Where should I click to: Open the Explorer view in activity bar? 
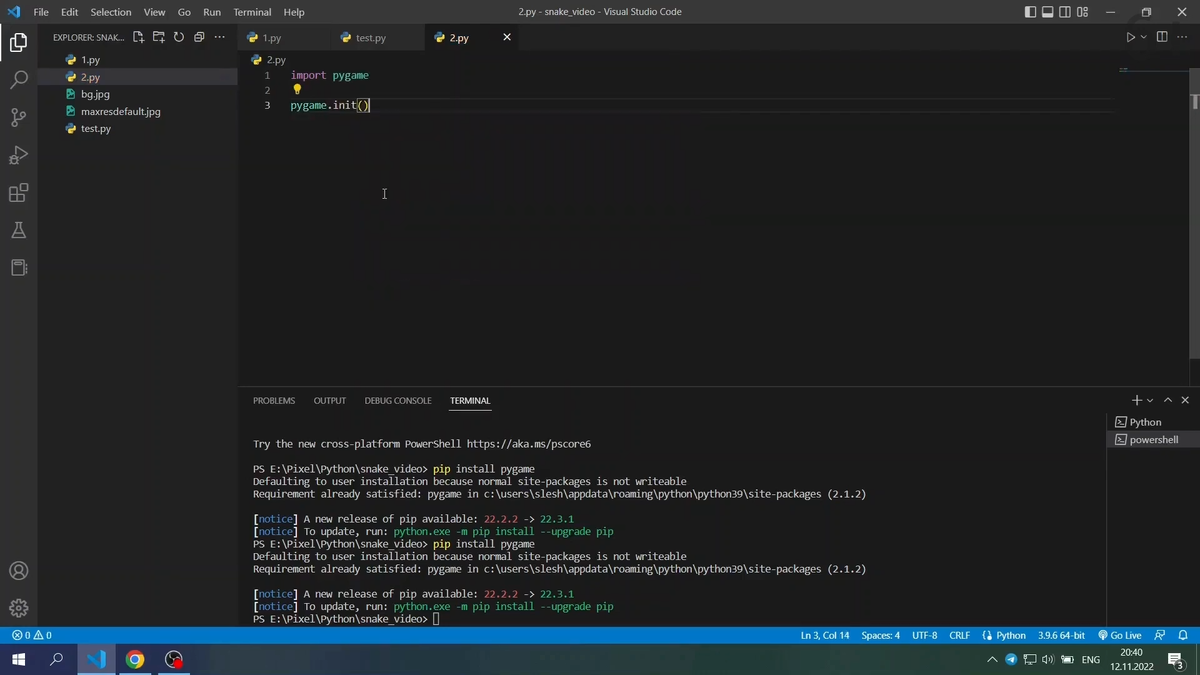tap(18, 42)
